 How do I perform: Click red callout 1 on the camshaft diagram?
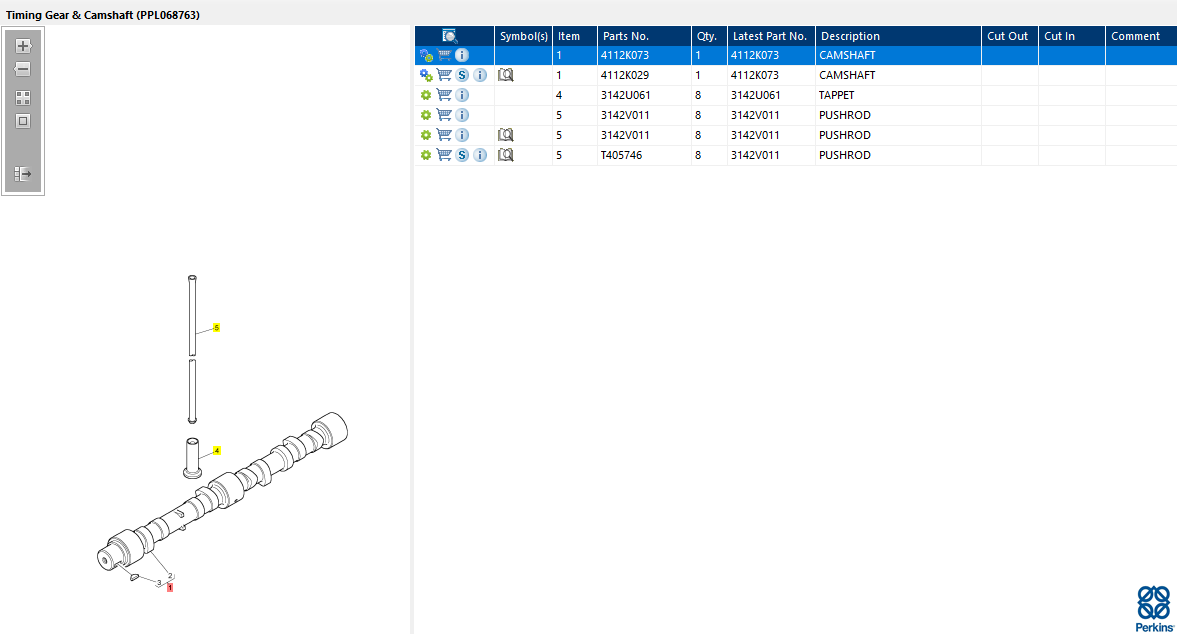pos(170,587)
